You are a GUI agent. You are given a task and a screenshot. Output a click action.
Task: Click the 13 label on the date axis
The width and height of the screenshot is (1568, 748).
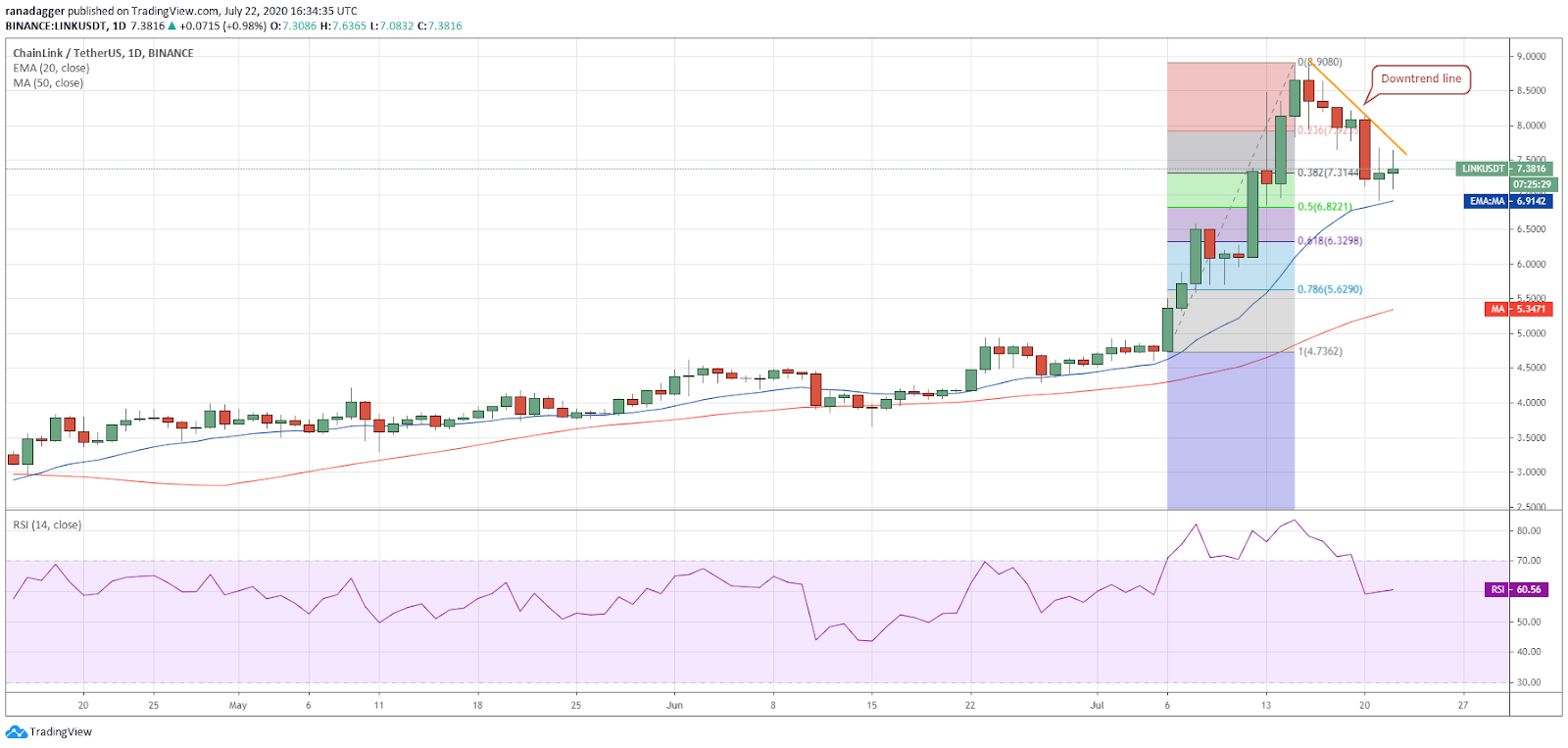pyautogui.click(x=1266, y=705)
